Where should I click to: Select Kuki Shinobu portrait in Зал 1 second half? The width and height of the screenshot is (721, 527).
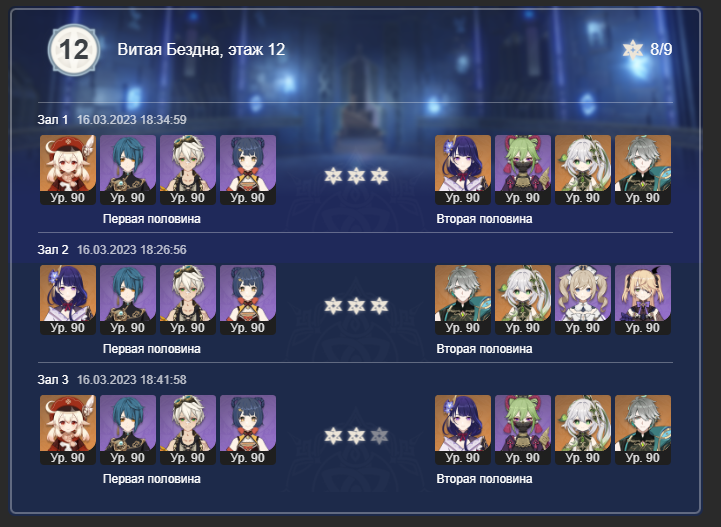[x=523, y=170]
